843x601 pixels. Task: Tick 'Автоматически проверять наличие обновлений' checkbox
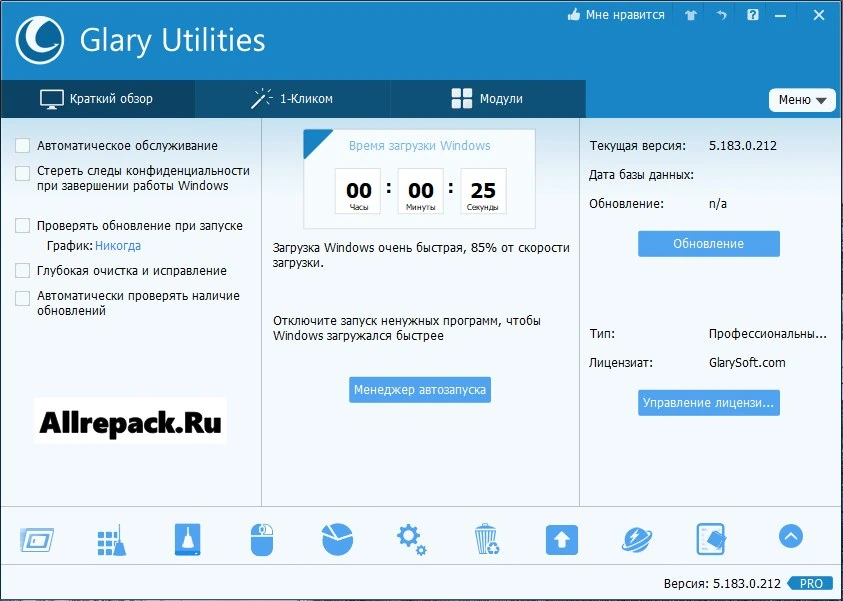pos(23,298)
